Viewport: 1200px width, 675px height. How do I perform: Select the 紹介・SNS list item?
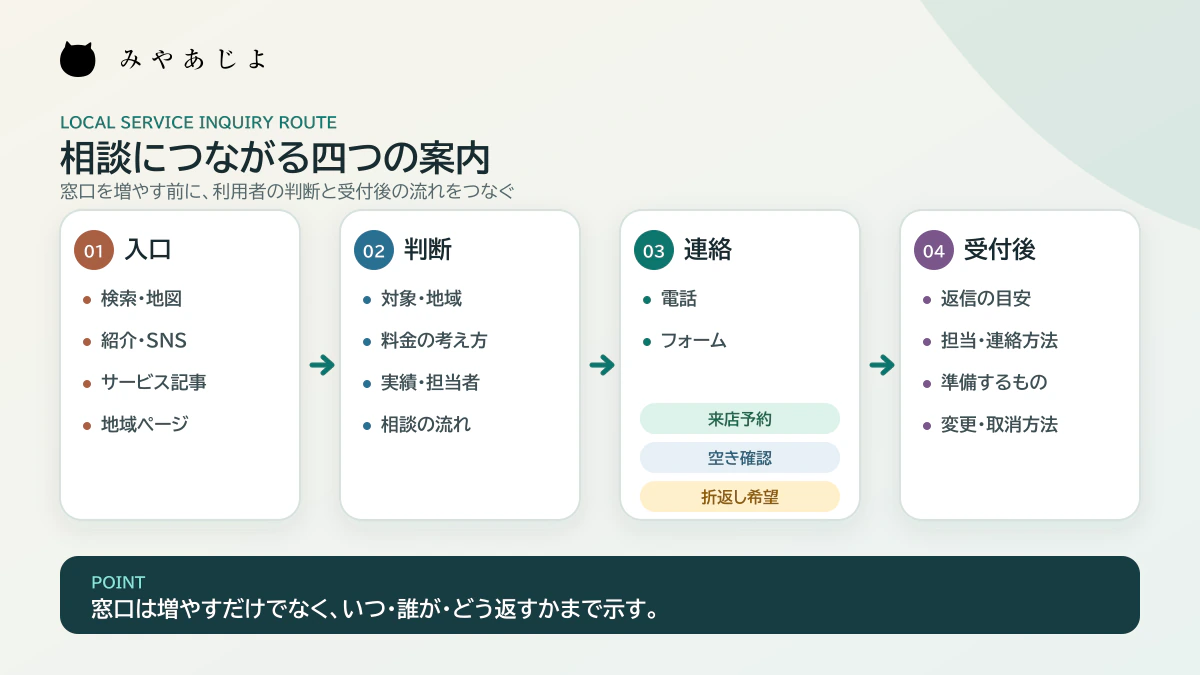tap(134, 340)
